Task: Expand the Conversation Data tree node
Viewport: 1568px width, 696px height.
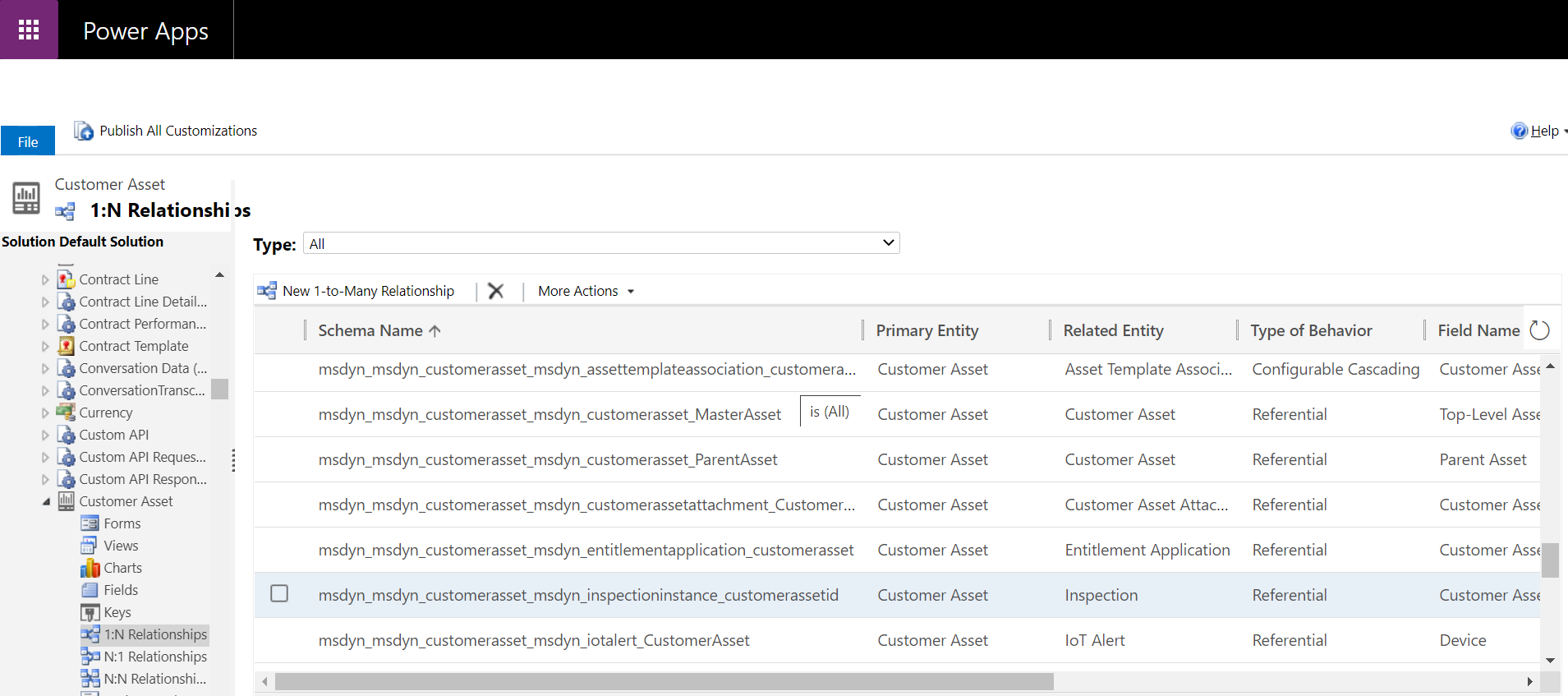Action: pos(45,368)
